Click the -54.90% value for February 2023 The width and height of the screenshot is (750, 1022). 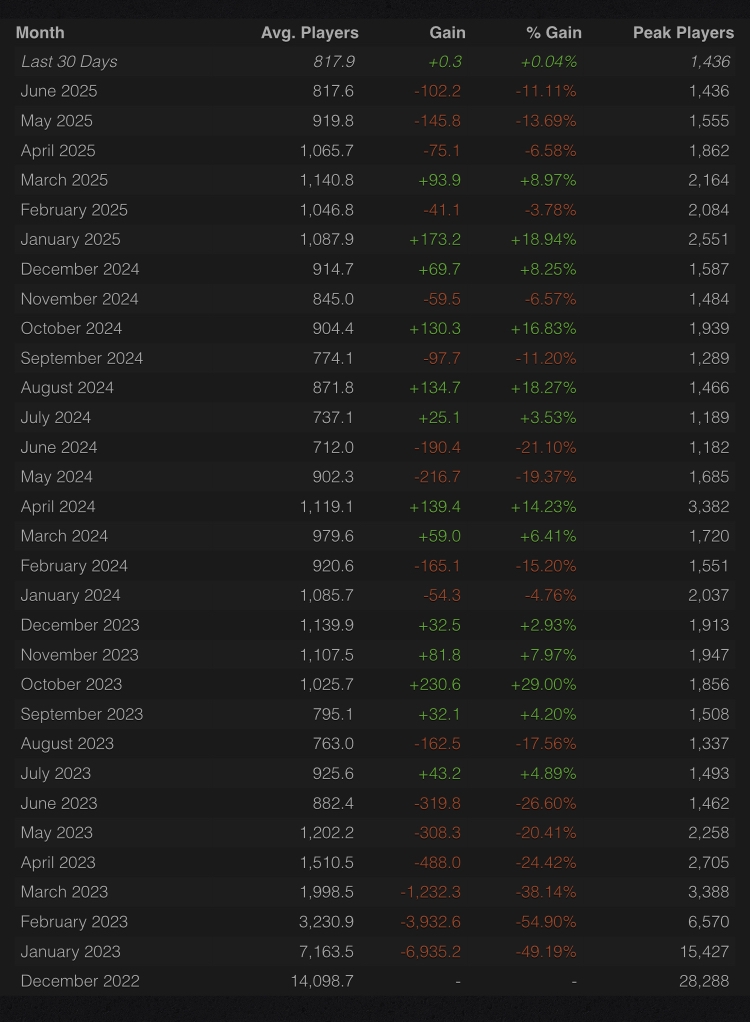point(546,922)
